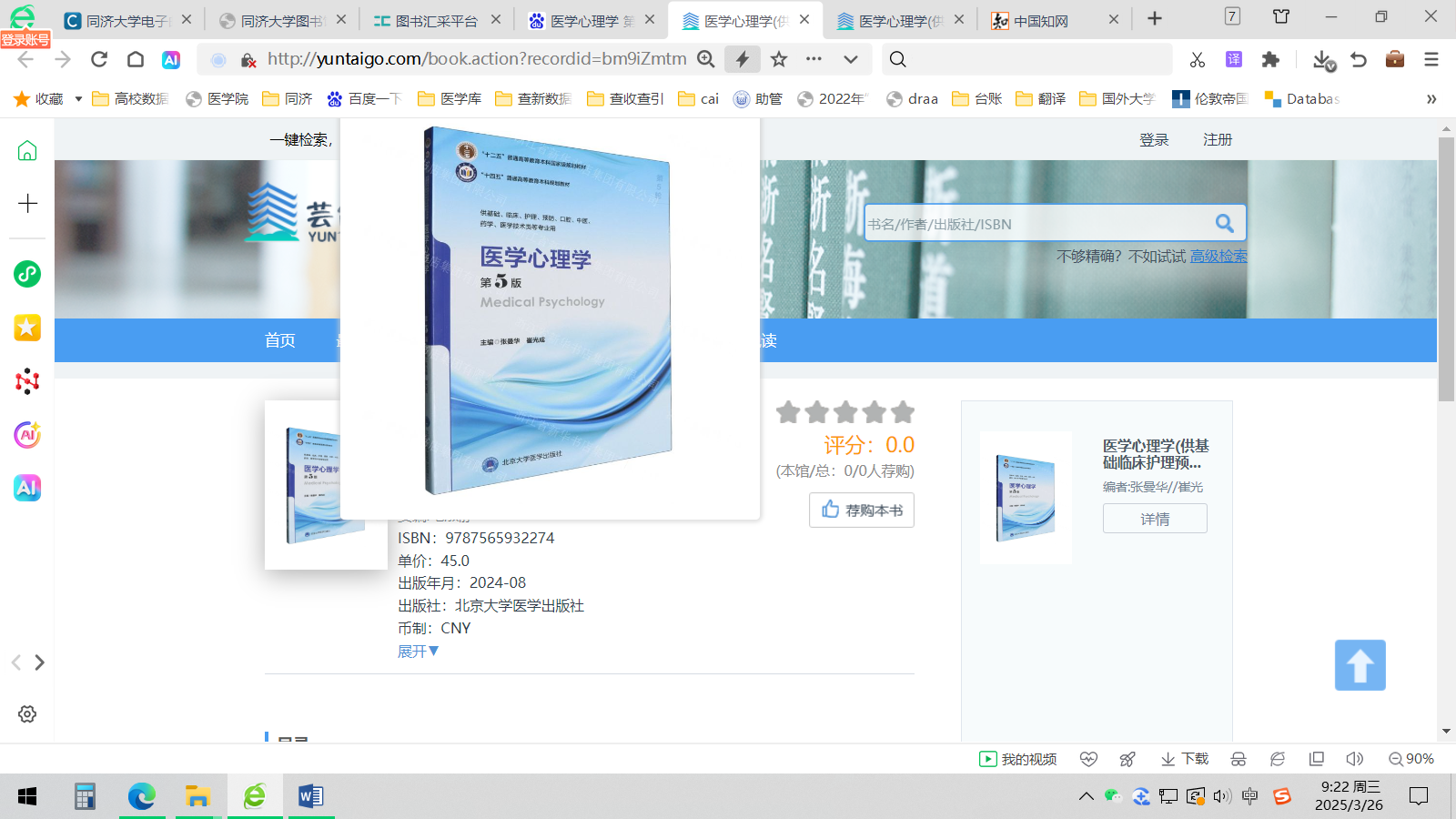Open the browser hamburger menu
Image resolution: width=1456 pixels, height=819 pixels.
(1431, 59)
